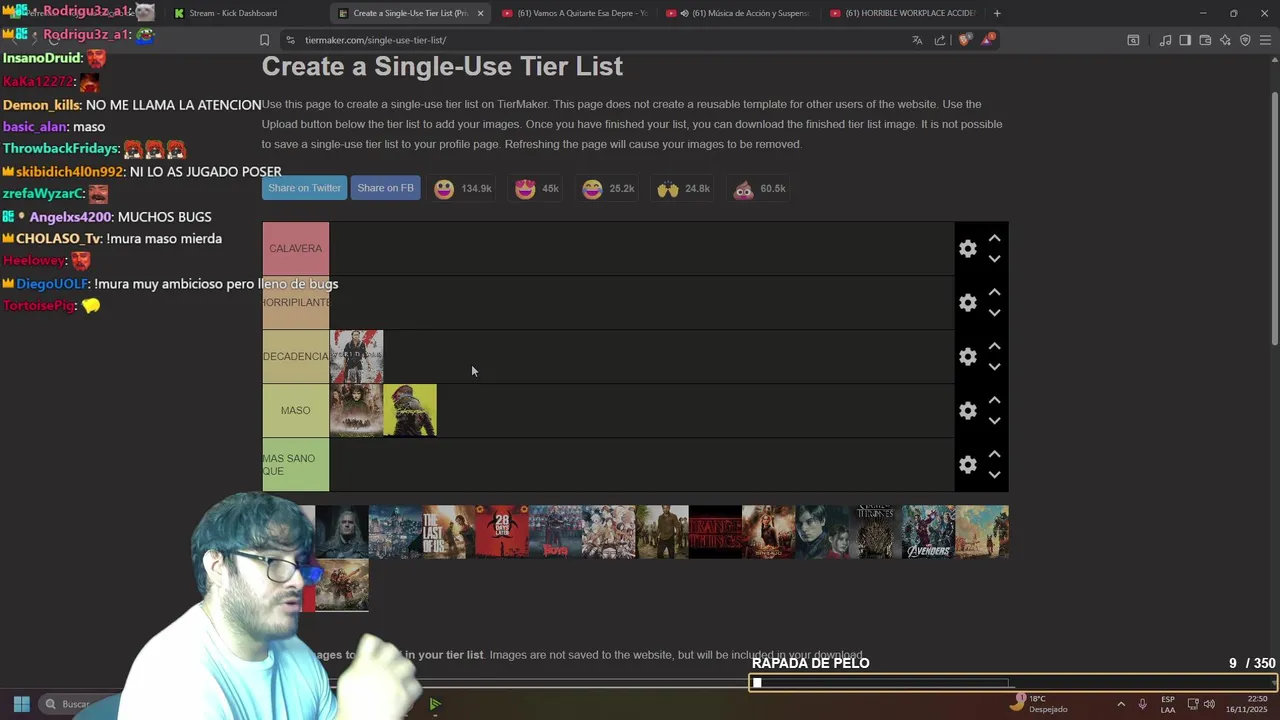The height and width of the screenshot is (720, 1280).
Task: Click the Share on Twitter button
Action: (304, 188)
